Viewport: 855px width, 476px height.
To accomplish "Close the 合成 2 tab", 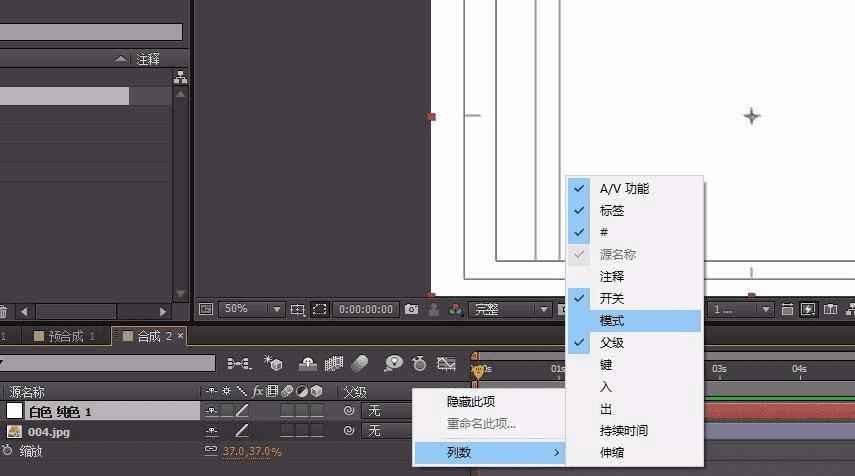I will (180, 335).
